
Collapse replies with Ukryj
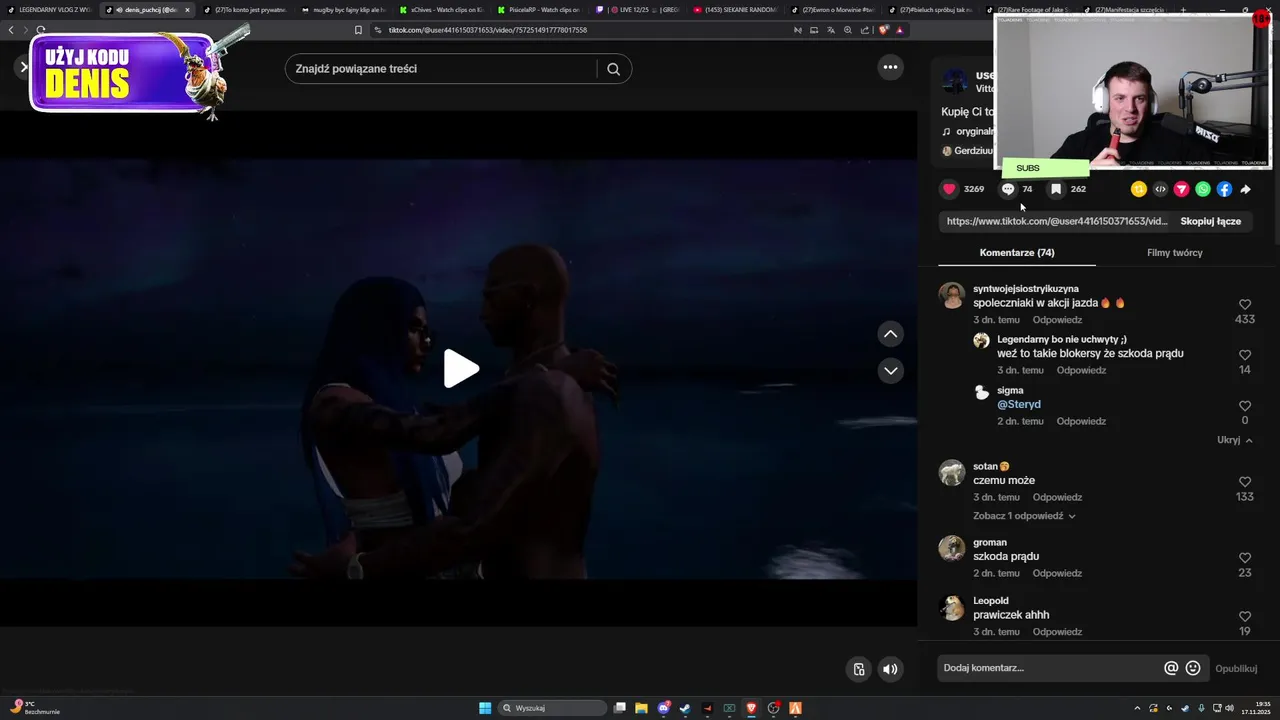click(x=1235, y=440)
